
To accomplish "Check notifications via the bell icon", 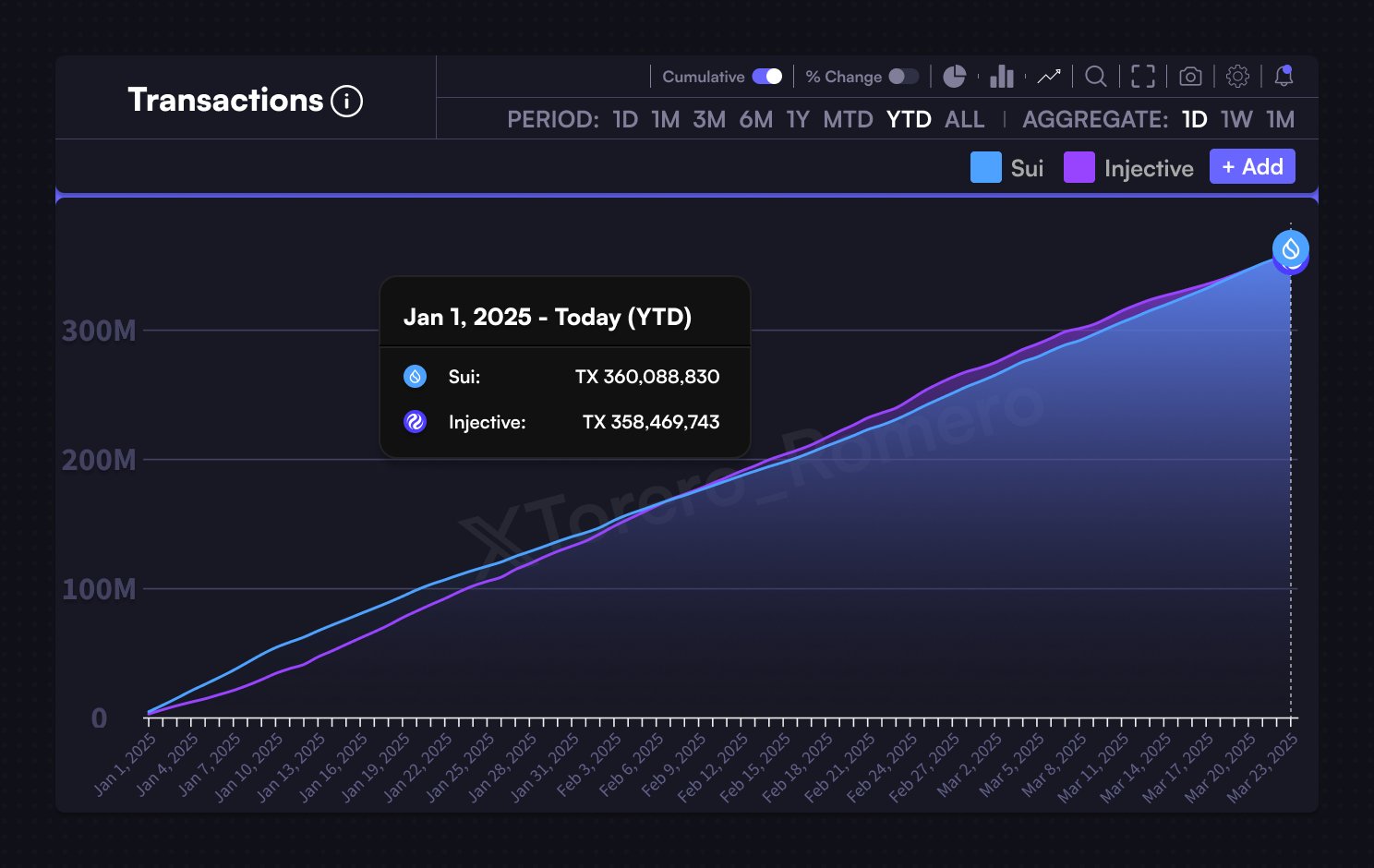I will click(x=1284, y=77).
